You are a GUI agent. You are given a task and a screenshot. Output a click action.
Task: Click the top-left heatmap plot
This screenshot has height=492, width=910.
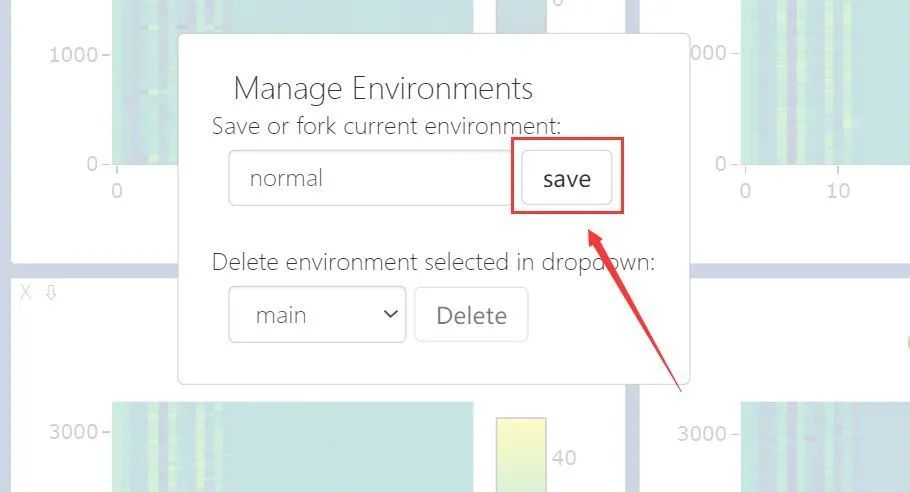click(145, 82)
